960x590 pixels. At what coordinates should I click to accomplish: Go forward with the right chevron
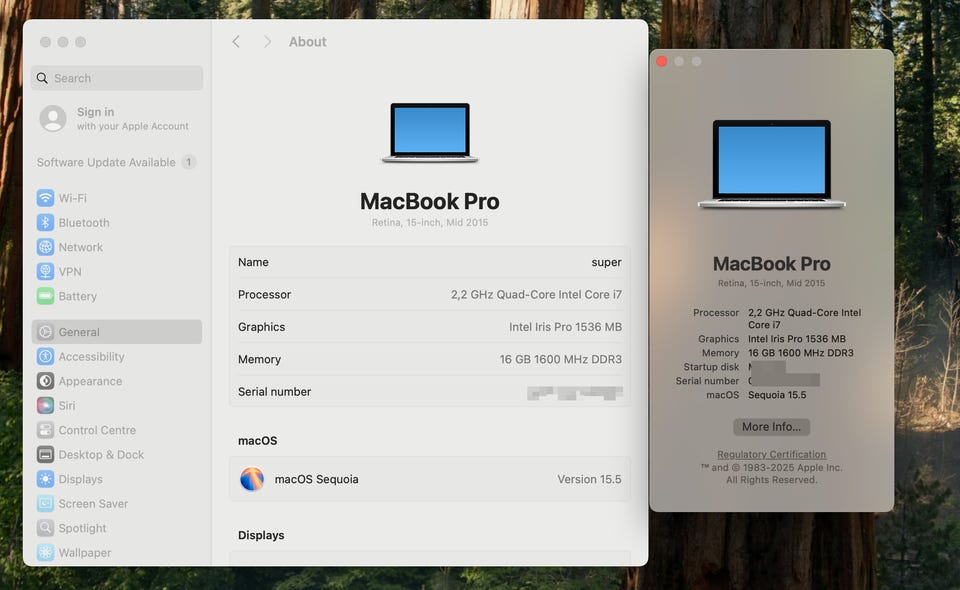(267, 42)
